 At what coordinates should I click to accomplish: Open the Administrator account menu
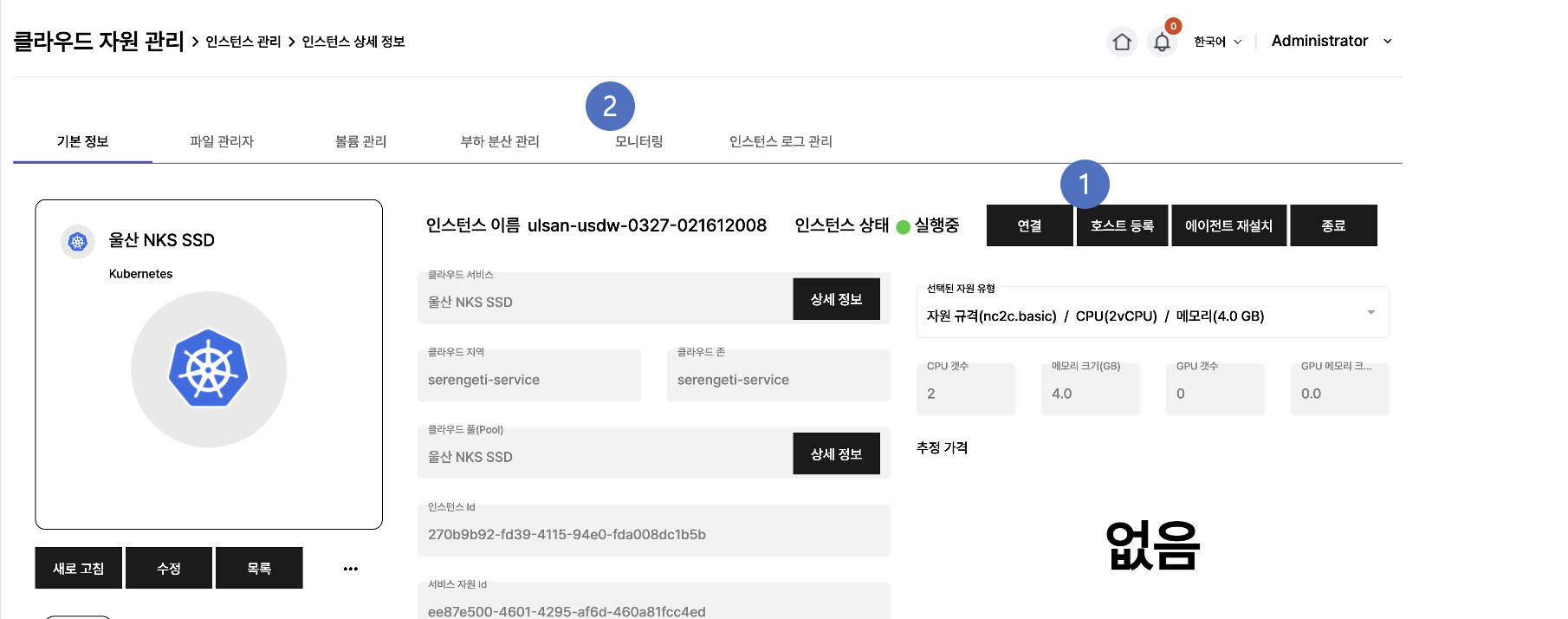(1331, 41)
